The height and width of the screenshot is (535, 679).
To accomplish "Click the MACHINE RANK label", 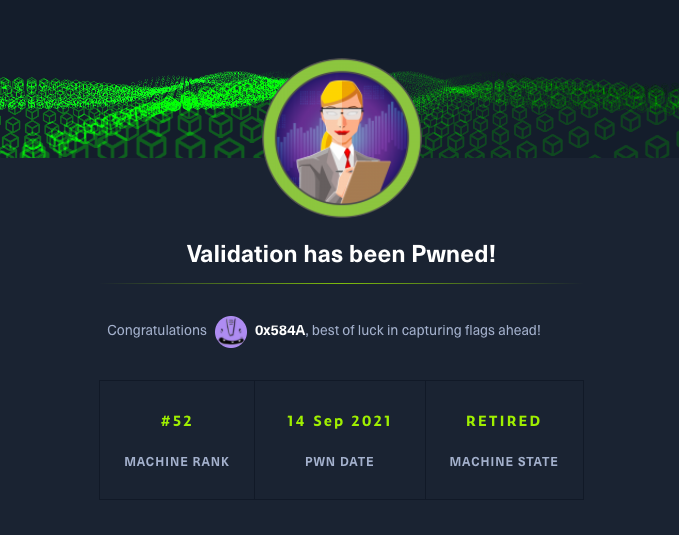I will [x=177, y=462].
